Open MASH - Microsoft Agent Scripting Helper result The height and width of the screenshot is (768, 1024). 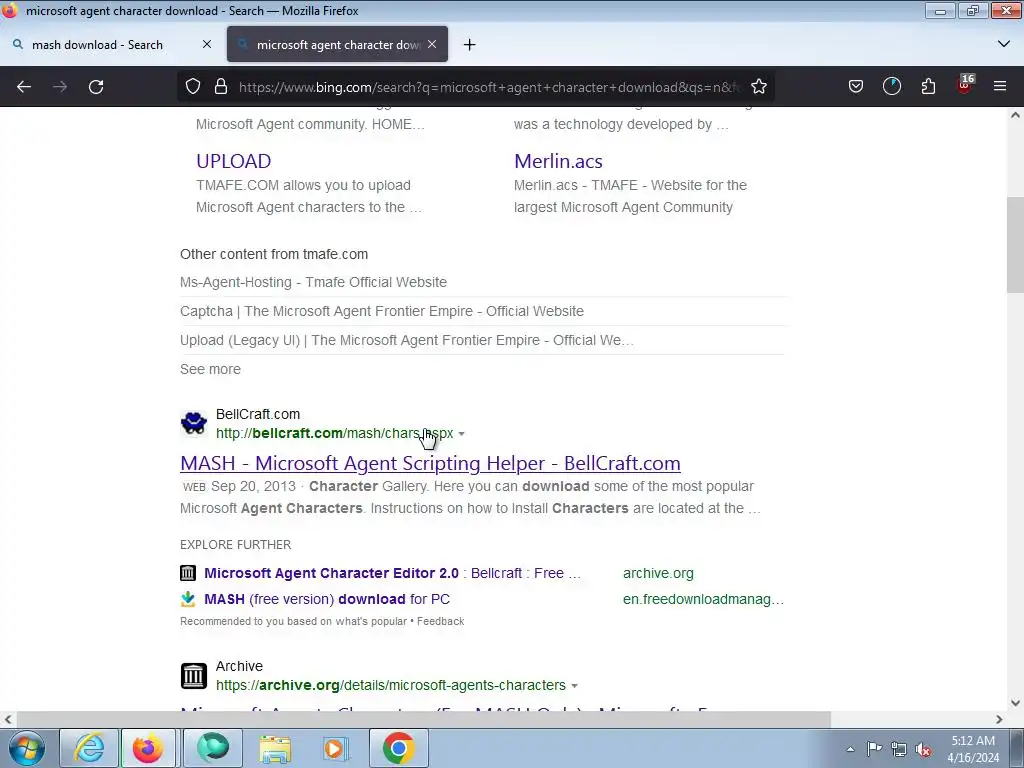click(430, 463)
